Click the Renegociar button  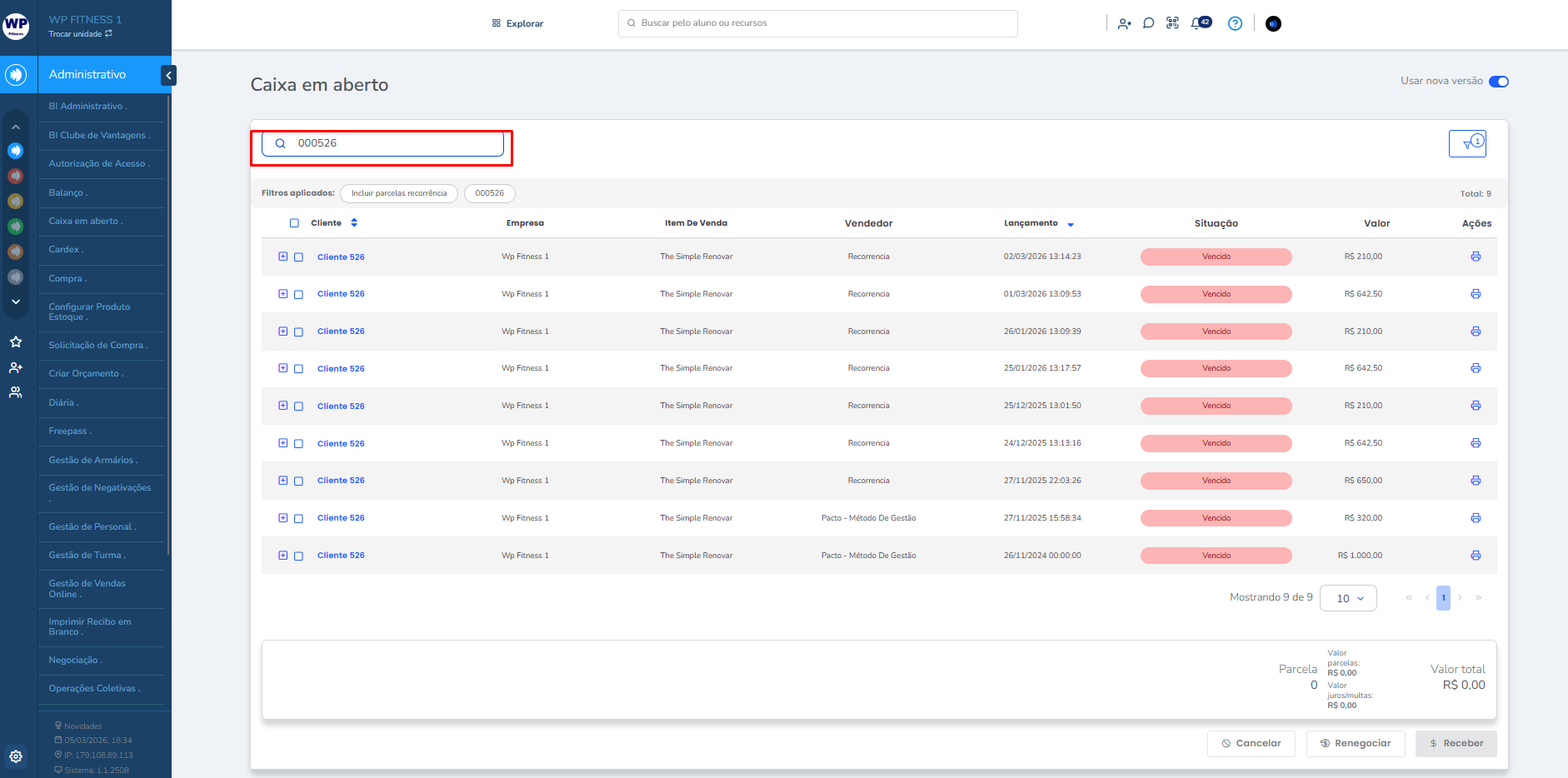(1355, 743)
